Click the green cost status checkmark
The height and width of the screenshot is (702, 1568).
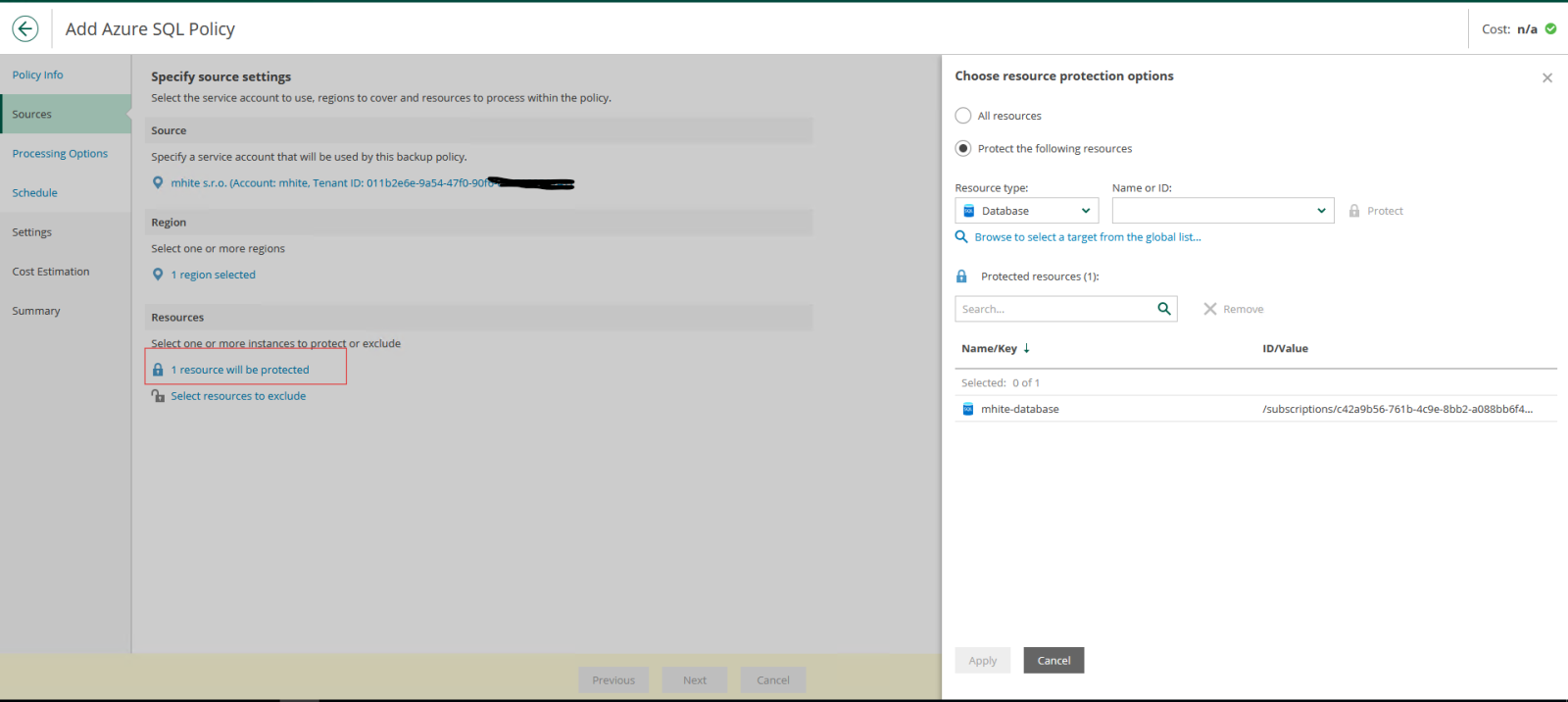point(1550,28)
